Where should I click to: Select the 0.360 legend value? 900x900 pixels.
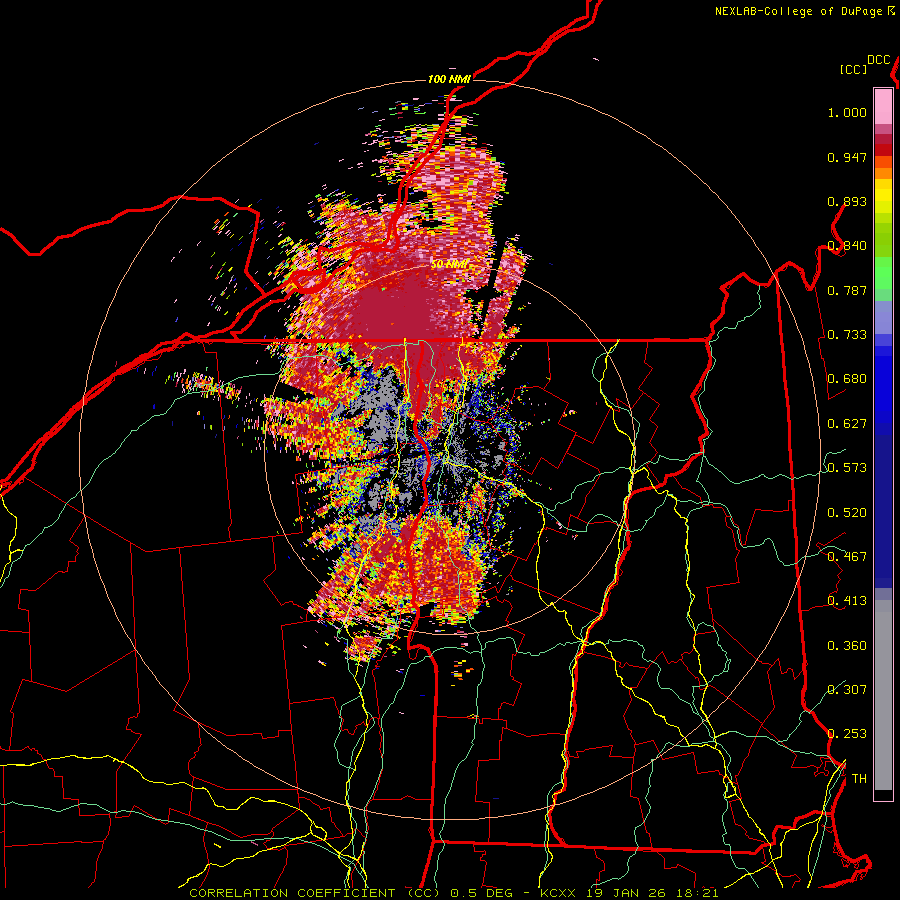[847, 646]
